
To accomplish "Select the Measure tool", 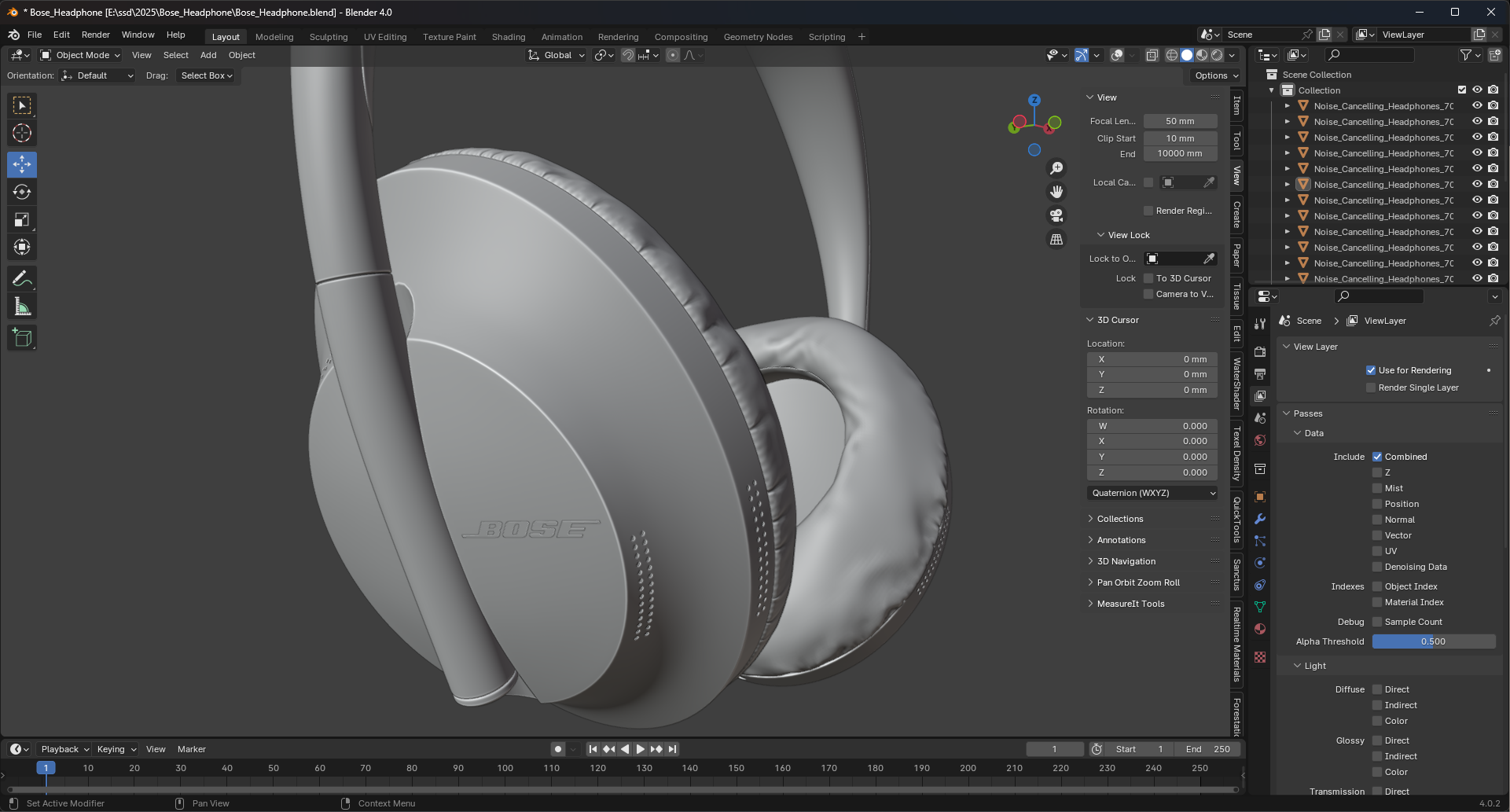I will click(x=22, y=307).
